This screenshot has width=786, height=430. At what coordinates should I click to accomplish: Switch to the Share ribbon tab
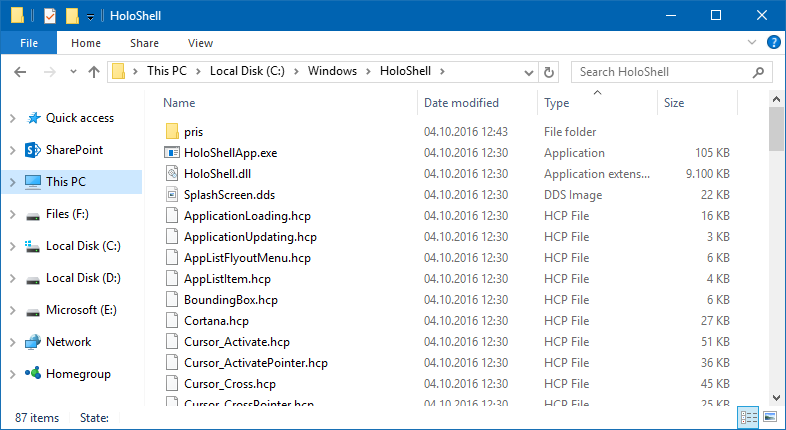point(144,43)
